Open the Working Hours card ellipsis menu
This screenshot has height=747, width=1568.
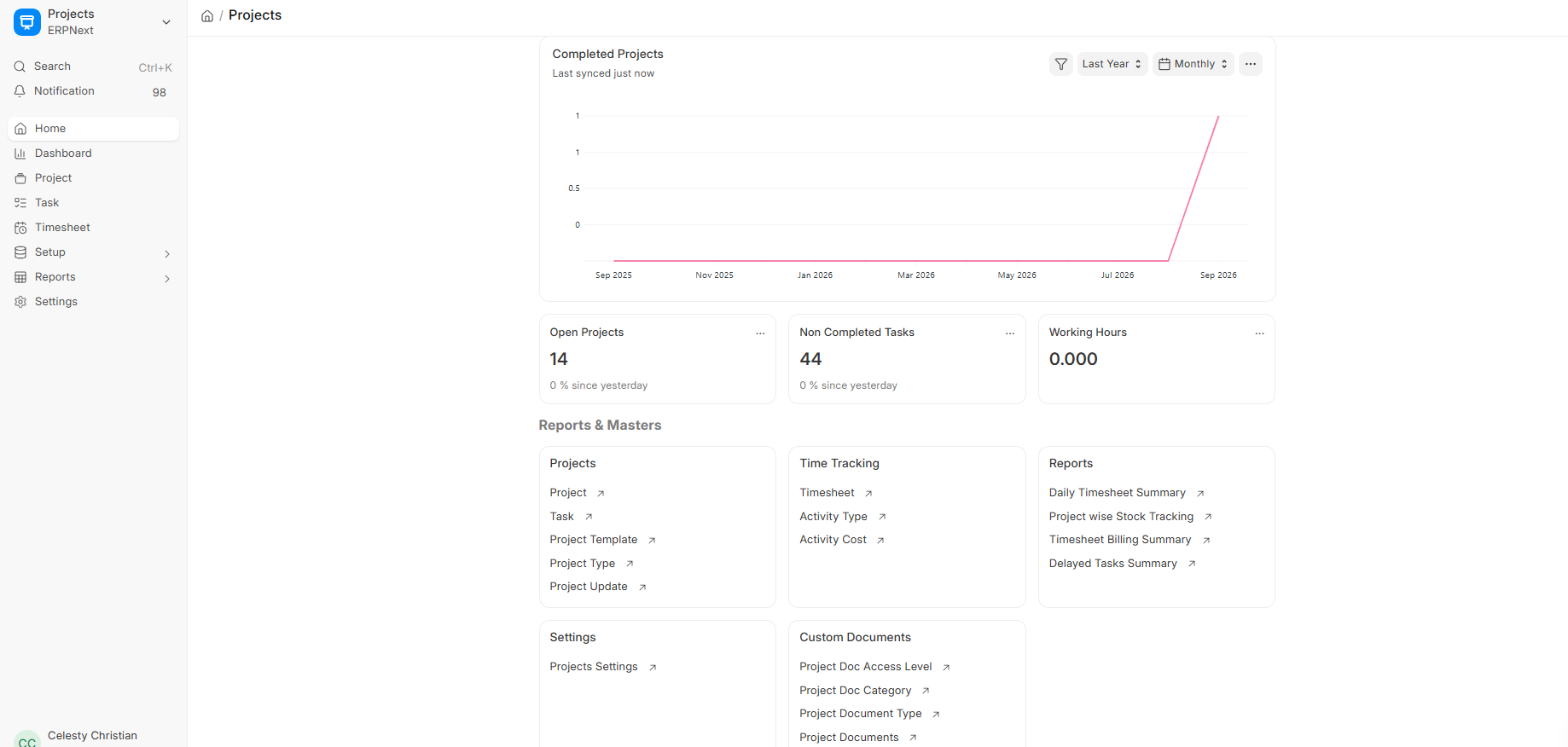pos(1260,333)
